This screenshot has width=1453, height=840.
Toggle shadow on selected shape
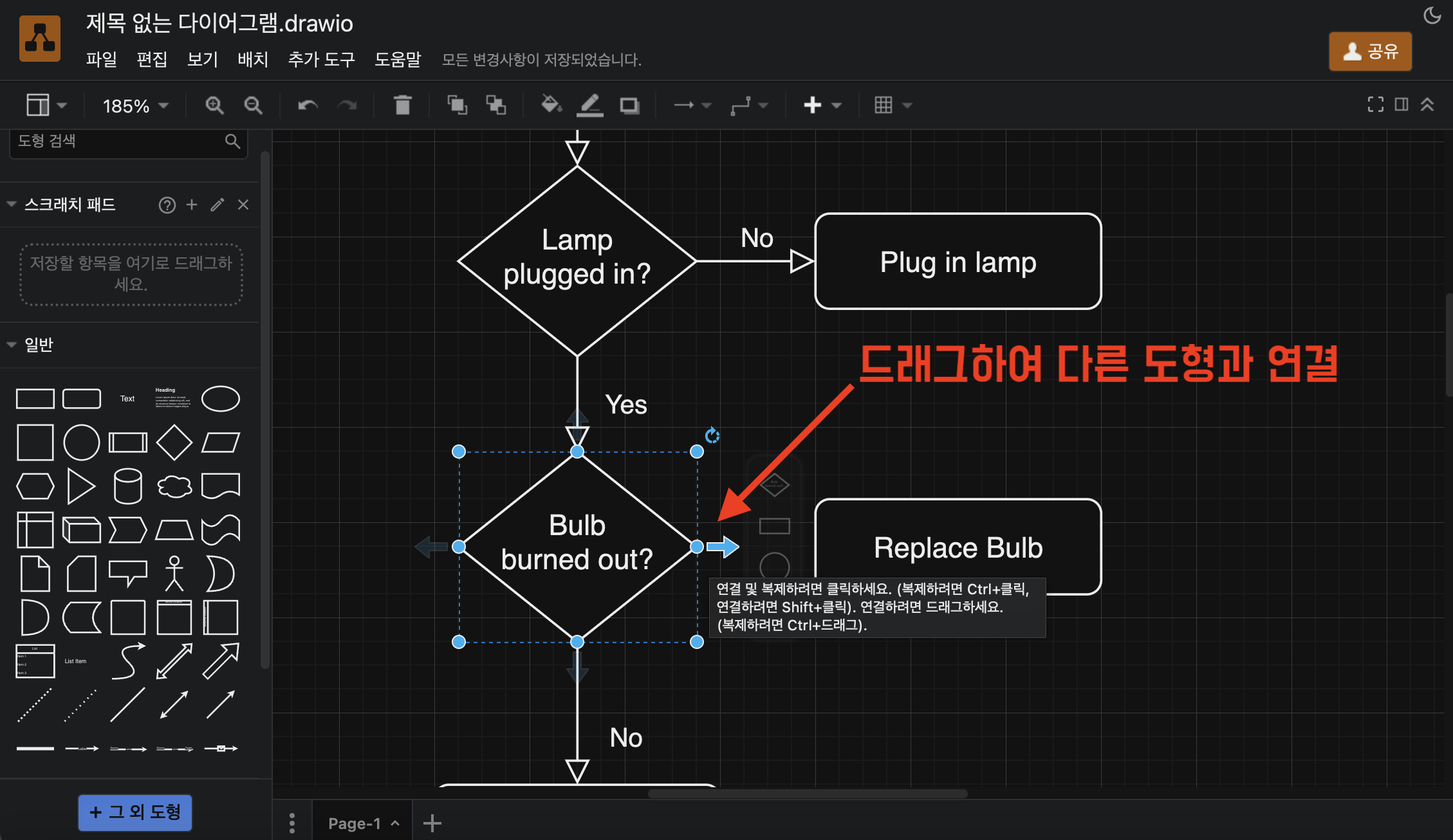click(629, 105)
